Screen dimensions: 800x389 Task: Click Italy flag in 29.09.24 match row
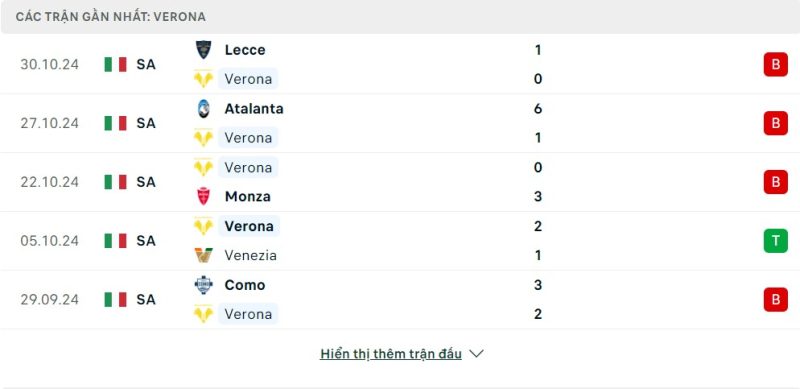[115, 300]
